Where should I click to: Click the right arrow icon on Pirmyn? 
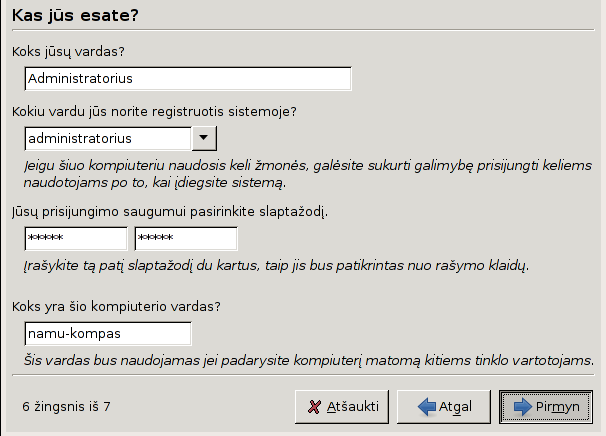521,407
